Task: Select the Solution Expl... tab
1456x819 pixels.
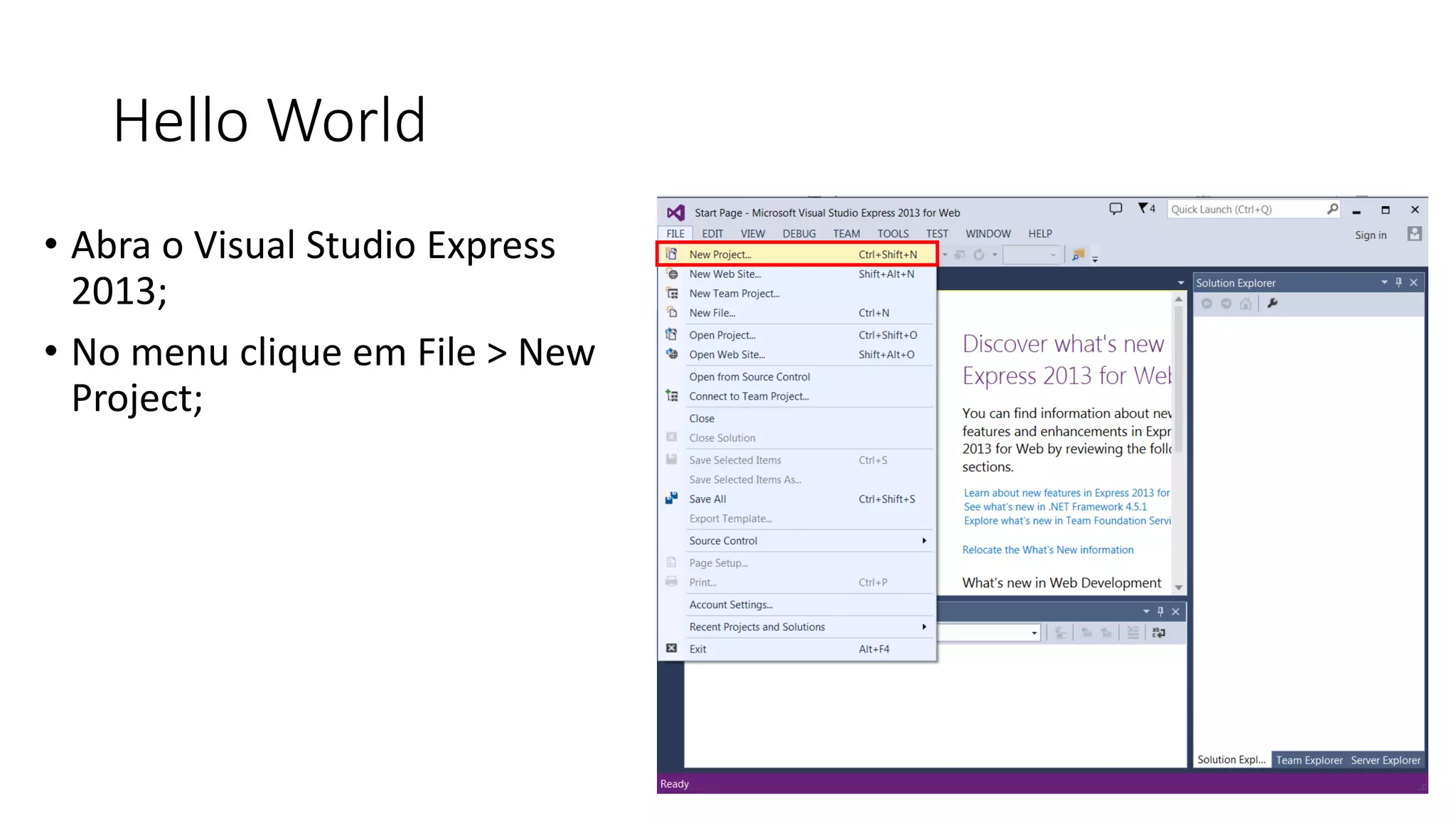Action: click(1231, 759)
